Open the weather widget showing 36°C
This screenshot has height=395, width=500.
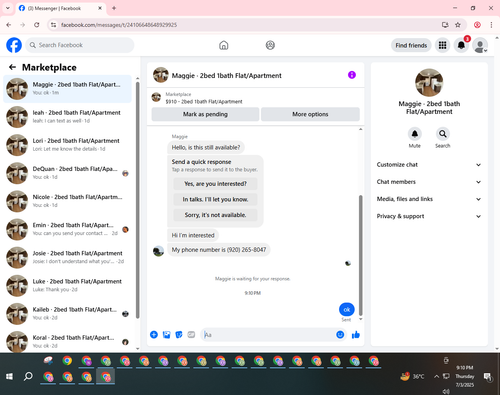point(413,376)
